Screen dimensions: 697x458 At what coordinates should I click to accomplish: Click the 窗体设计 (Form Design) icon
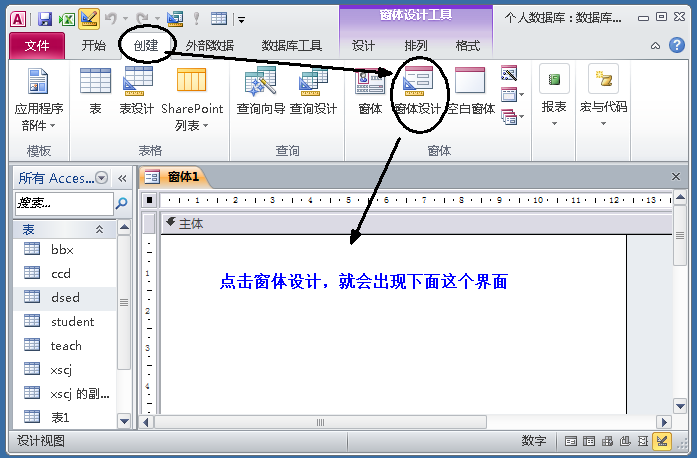[417, 91]
